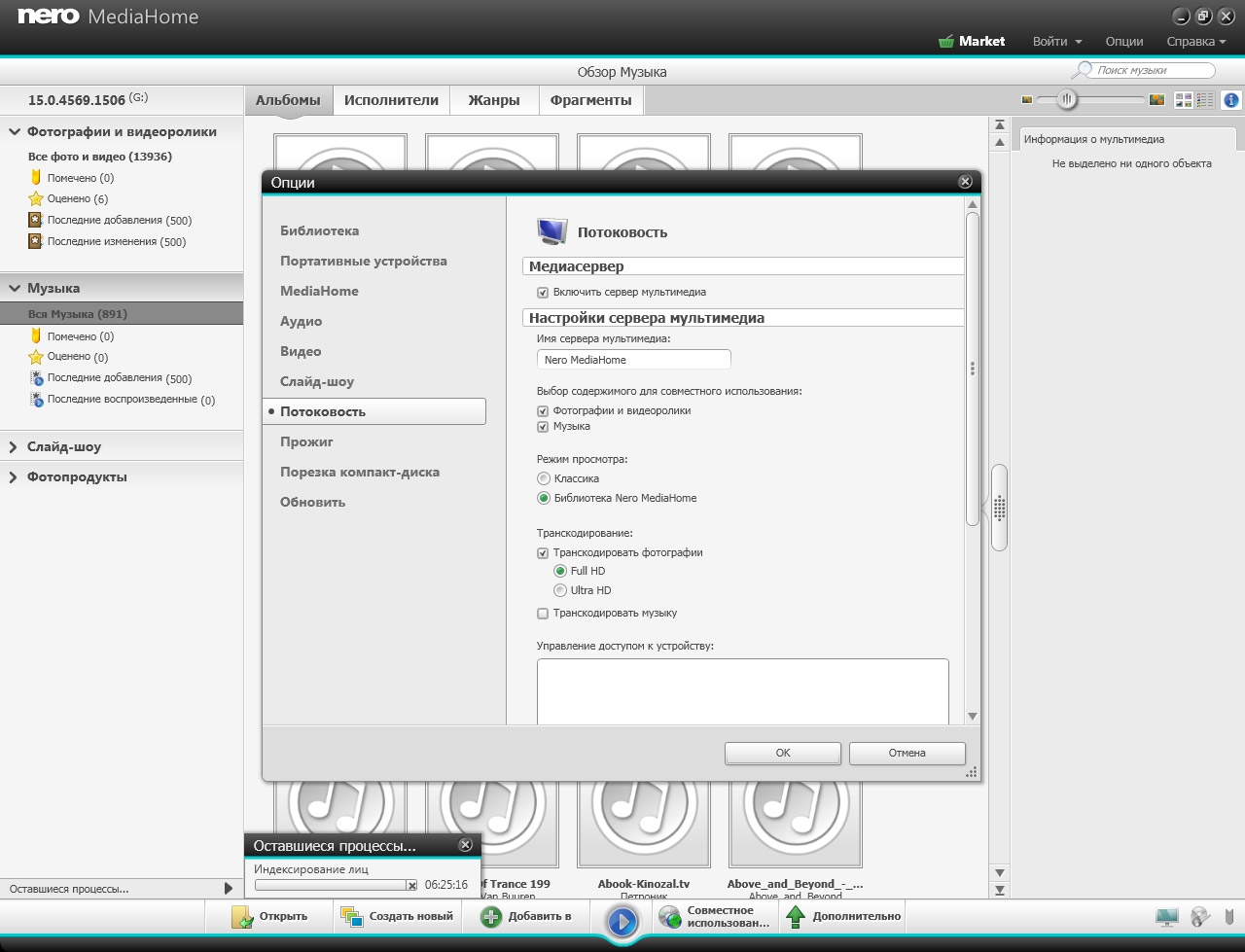Viewport: 1245px width, 952px height.
Task: Switch to the Исполнители tab
Action: point(391,100)
